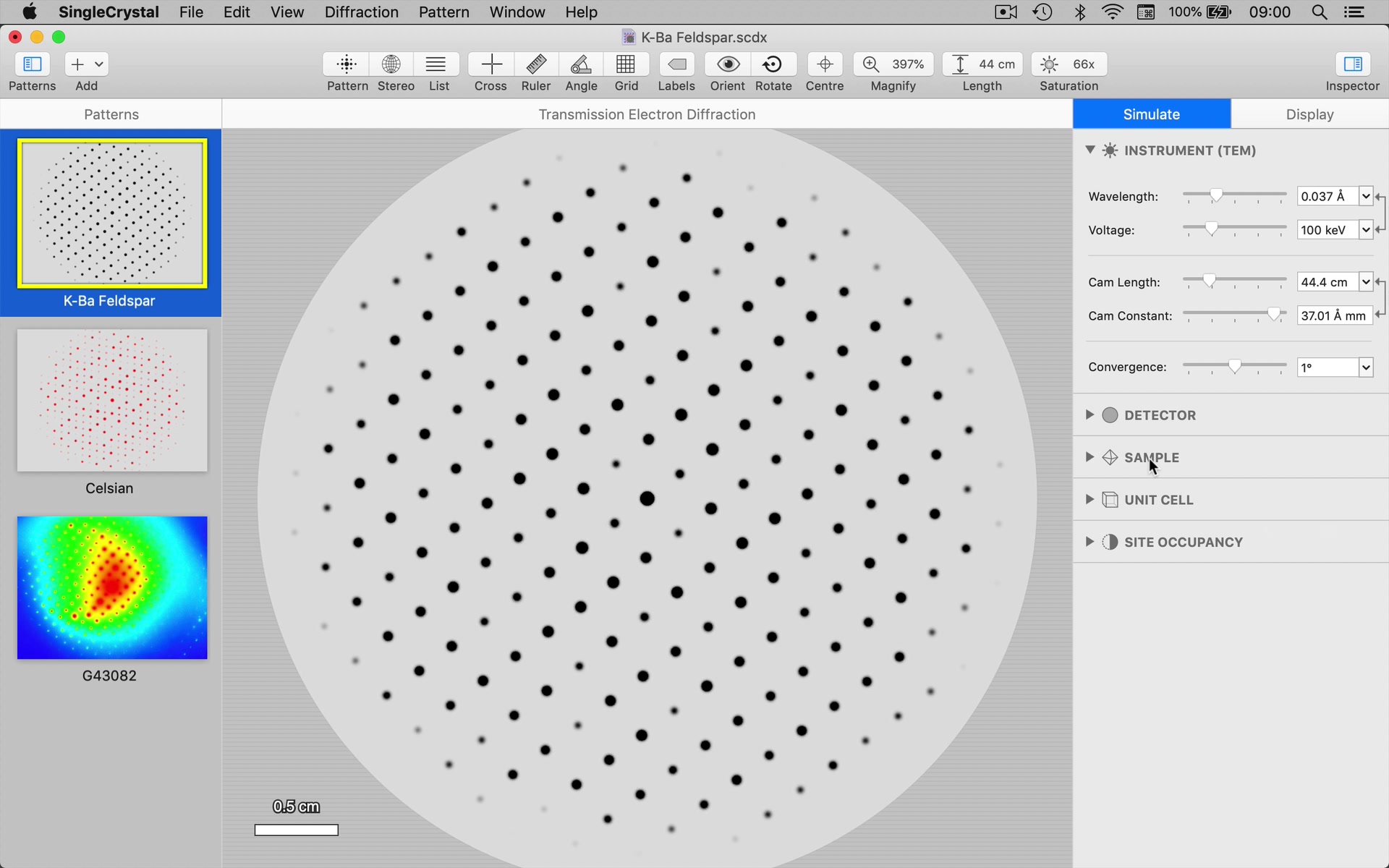The width and height of the screenshot is (1389, 868).
Task: Activate the Ruler measuring tool
Action: click(535, 70)
